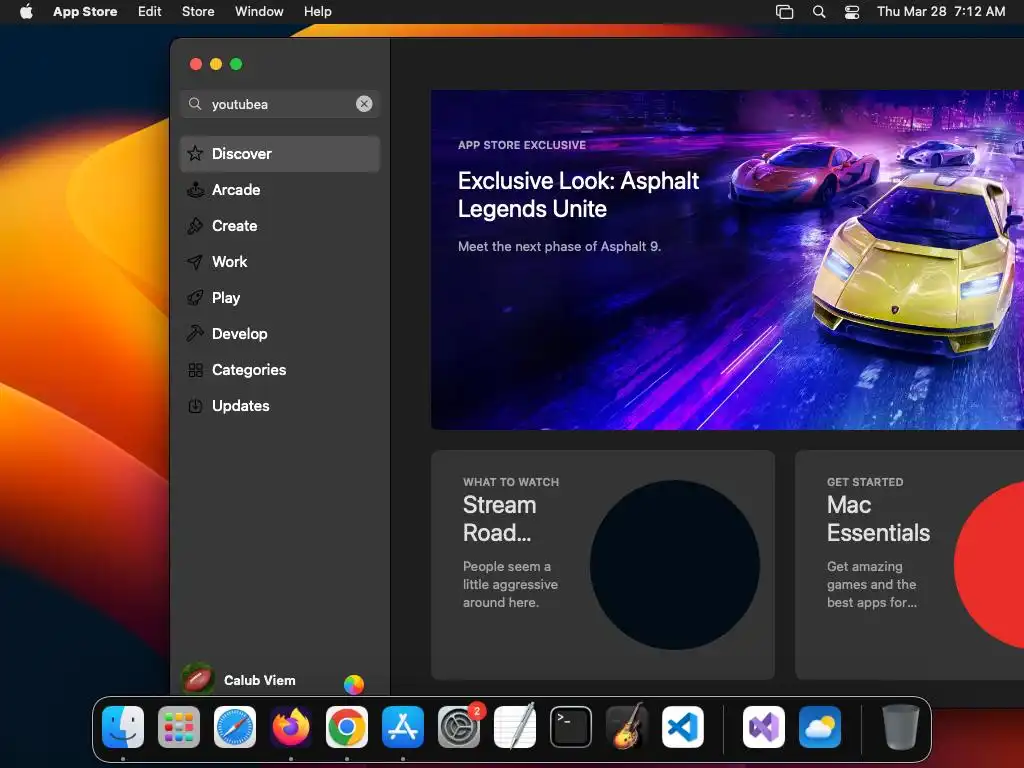
Task: Click the GET STARTED label
Action: pos(865,482)
